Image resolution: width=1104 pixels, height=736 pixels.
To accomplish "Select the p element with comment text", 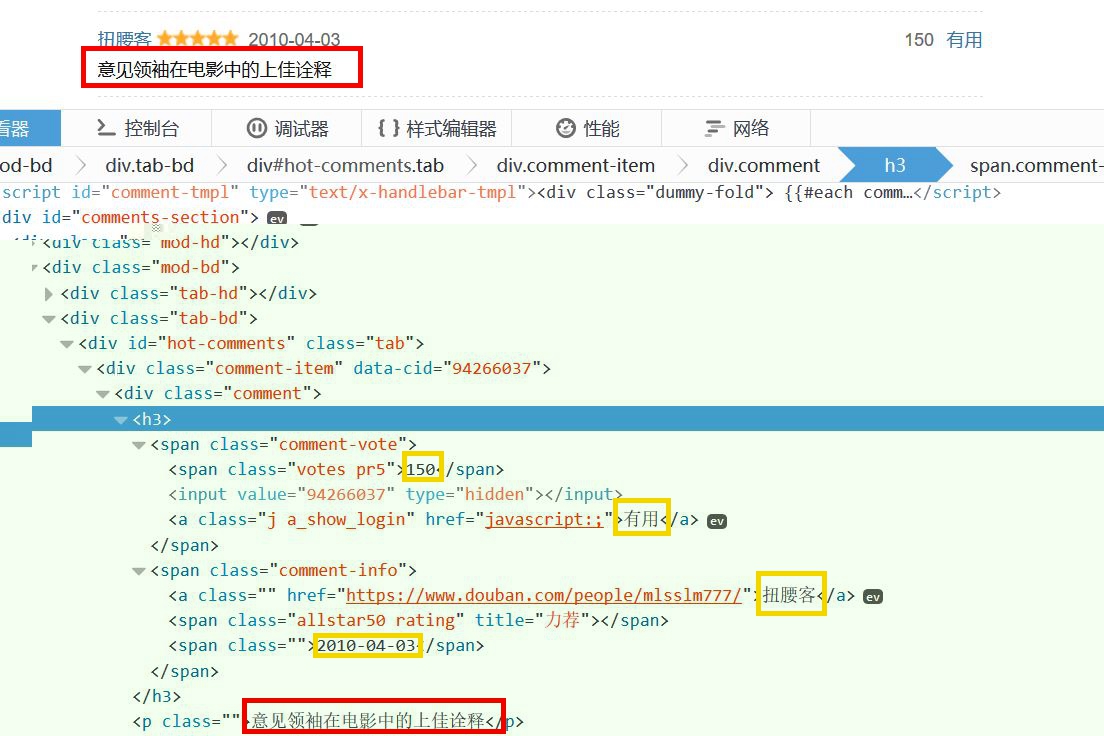I will point(328,721).
